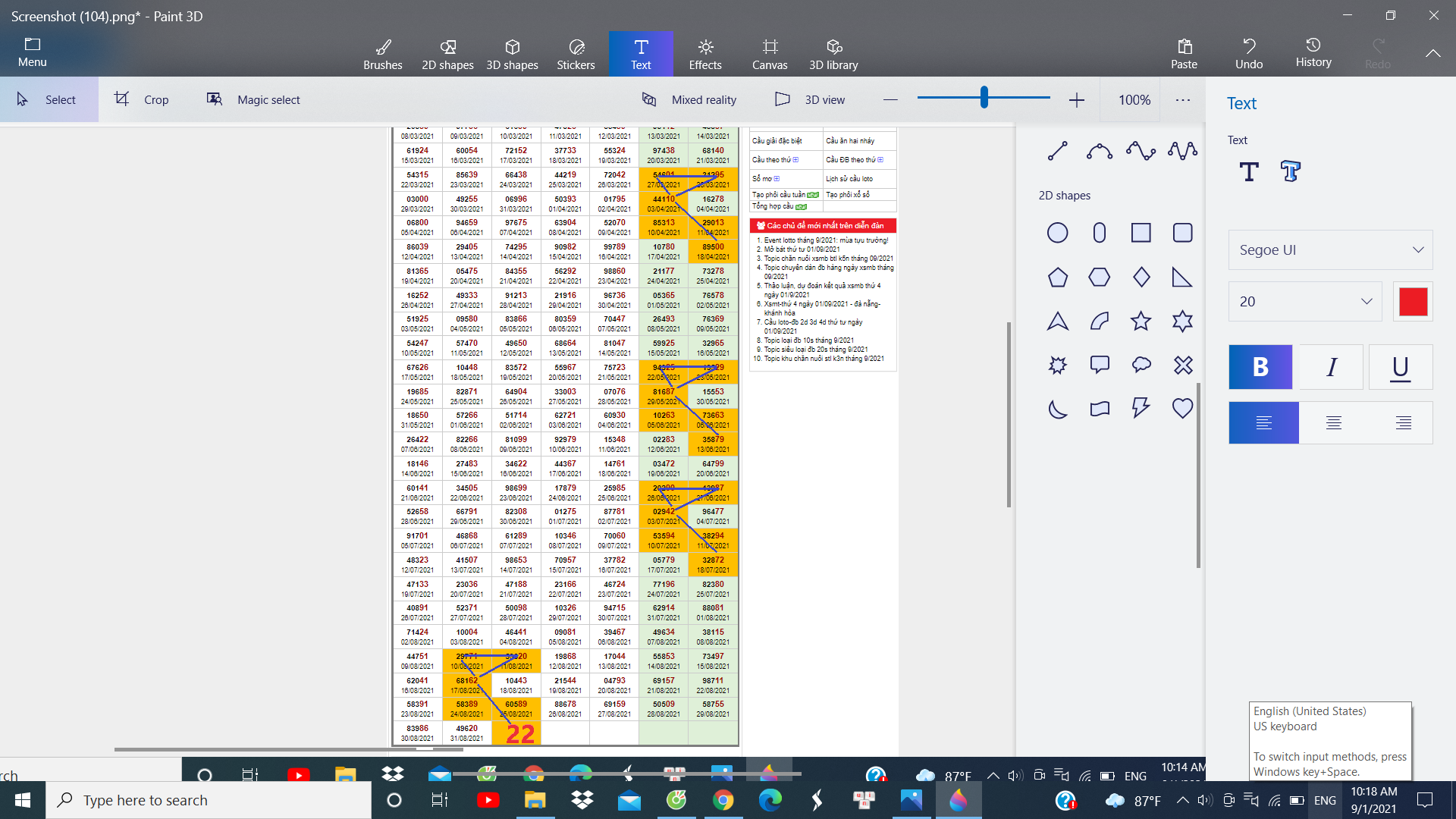
Task: Open the more options ellipsis menu
Action: [x=1182, y=99]
